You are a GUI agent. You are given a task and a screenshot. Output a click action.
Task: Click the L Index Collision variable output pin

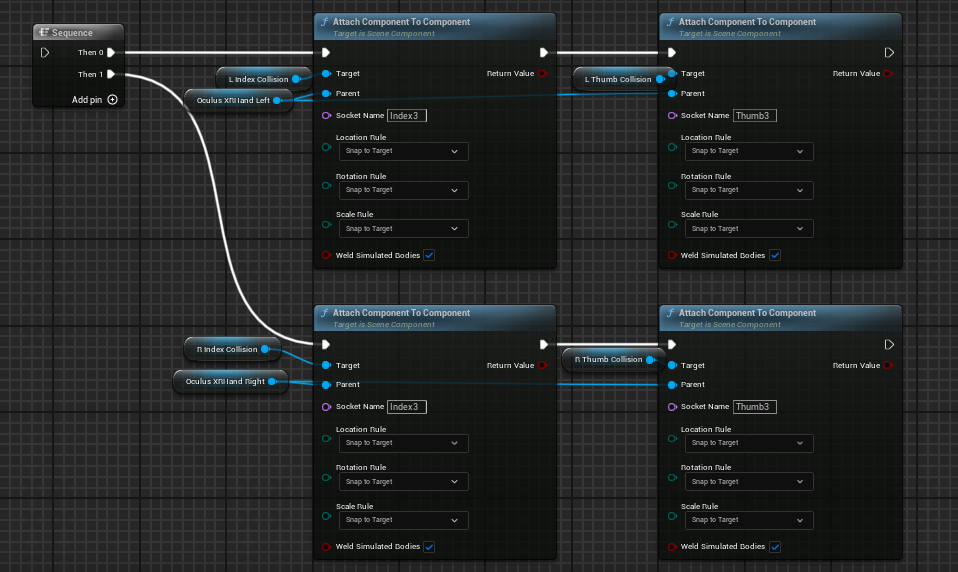click(296, 79)
